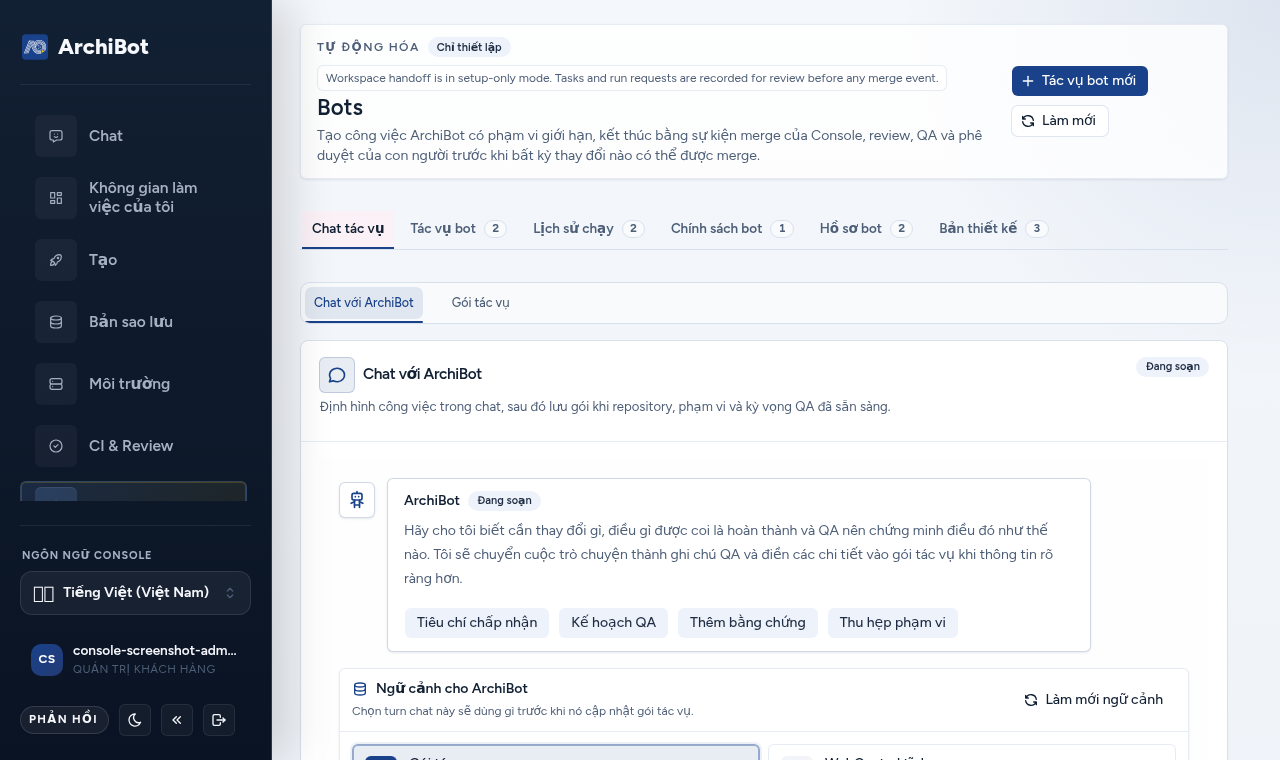Click the Thêm bằng chứng suggestion chip
This screenshot has width=1280, height=760.
click(x=748, y=623)
